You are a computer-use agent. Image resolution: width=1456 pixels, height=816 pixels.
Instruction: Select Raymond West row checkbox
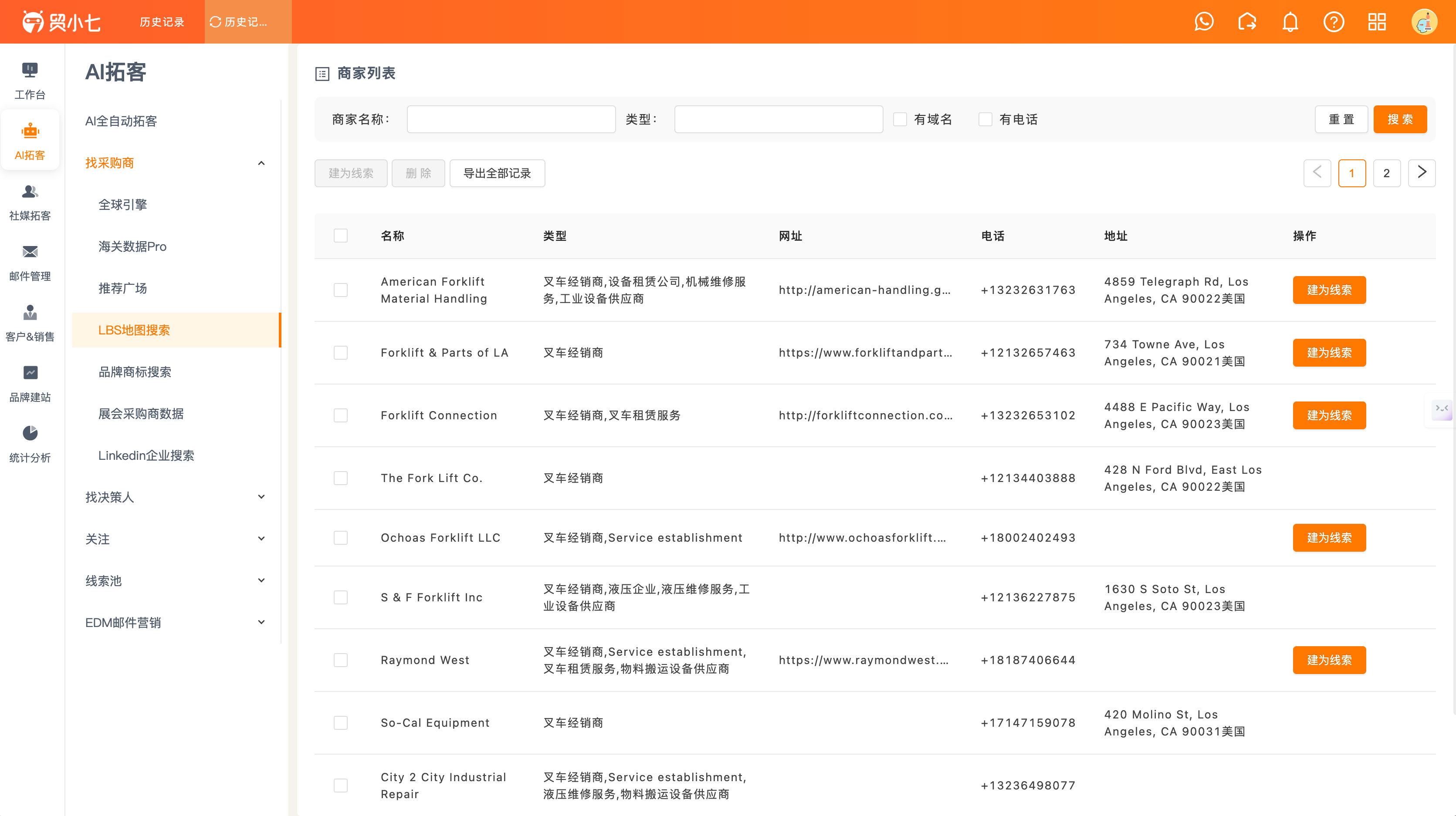click(x=340, y=660)
